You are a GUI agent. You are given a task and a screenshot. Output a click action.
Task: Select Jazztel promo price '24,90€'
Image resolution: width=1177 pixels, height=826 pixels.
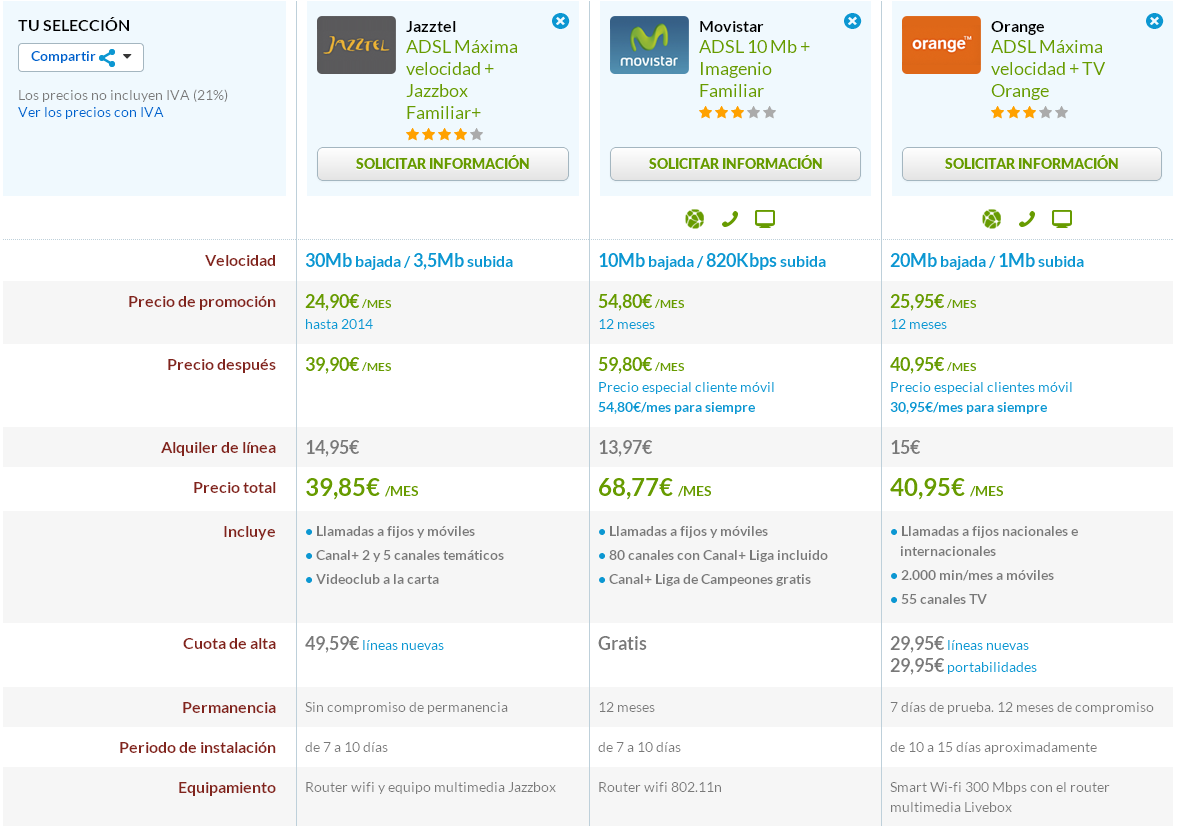332,302
